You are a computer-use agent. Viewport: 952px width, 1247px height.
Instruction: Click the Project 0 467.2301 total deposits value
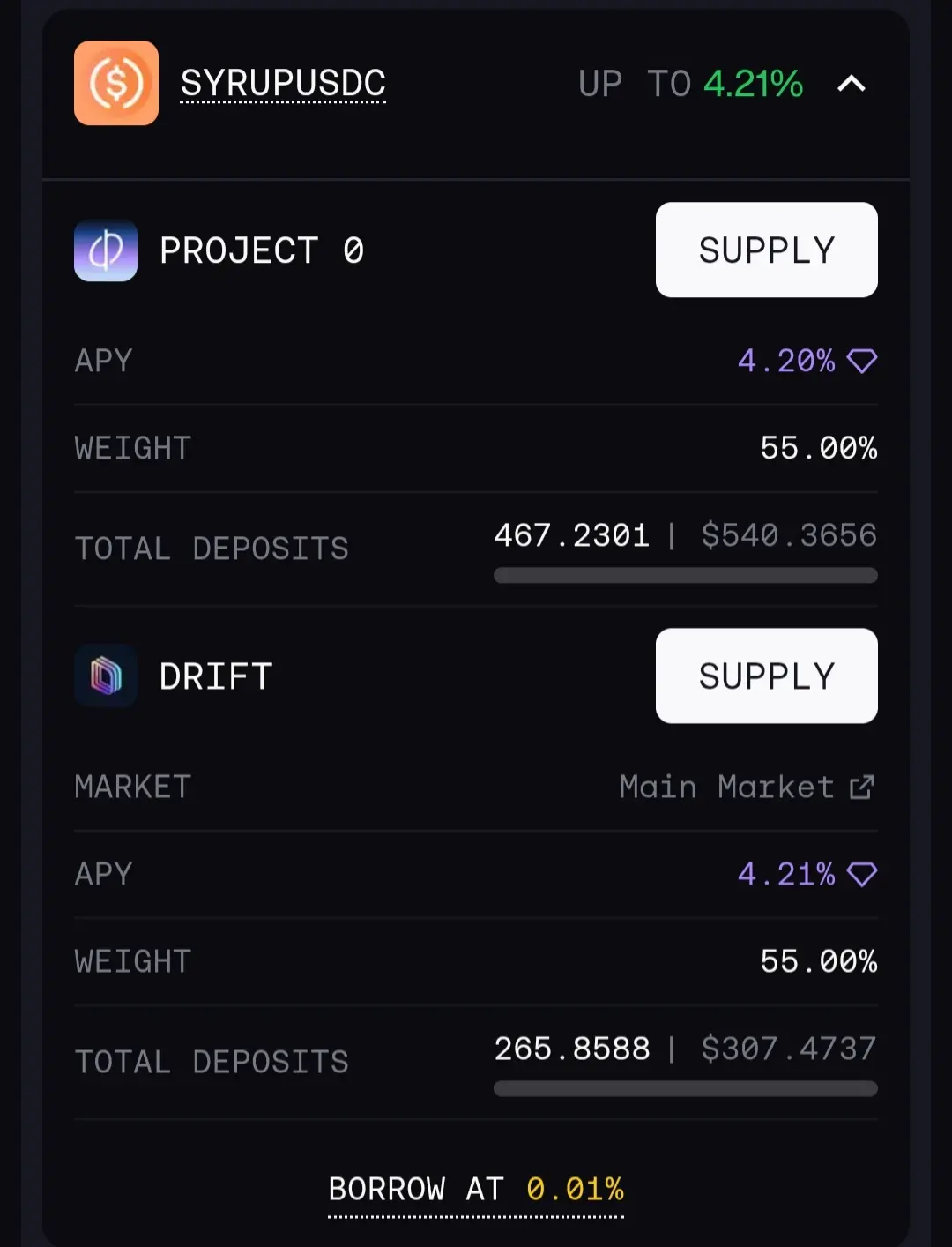pyautogui.click(x=571, y=535)
